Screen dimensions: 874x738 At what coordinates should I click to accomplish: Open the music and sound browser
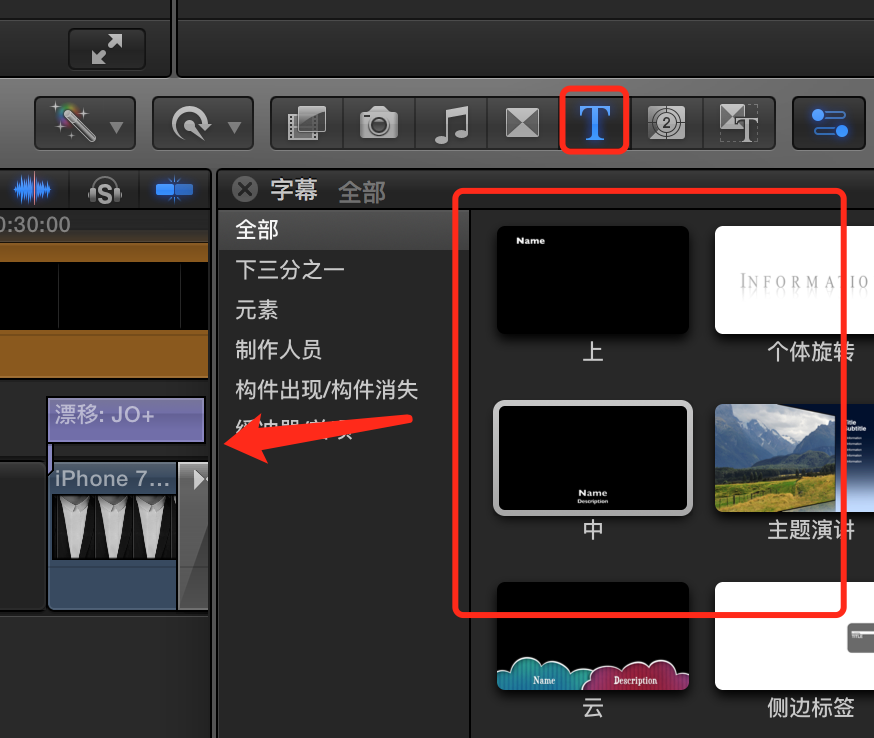pos(451,123)
